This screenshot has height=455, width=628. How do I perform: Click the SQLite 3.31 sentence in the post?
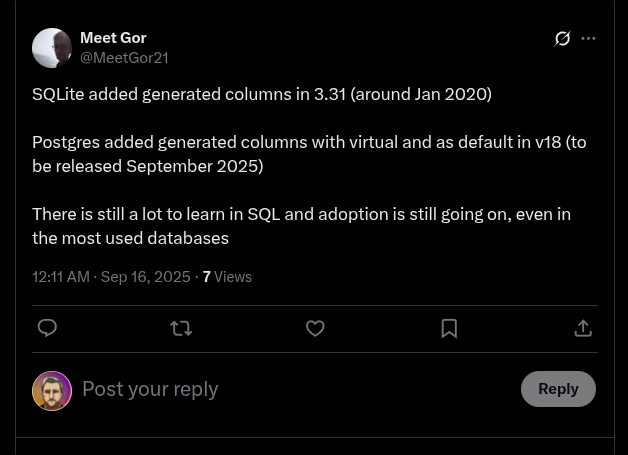(x=261, y=94)
